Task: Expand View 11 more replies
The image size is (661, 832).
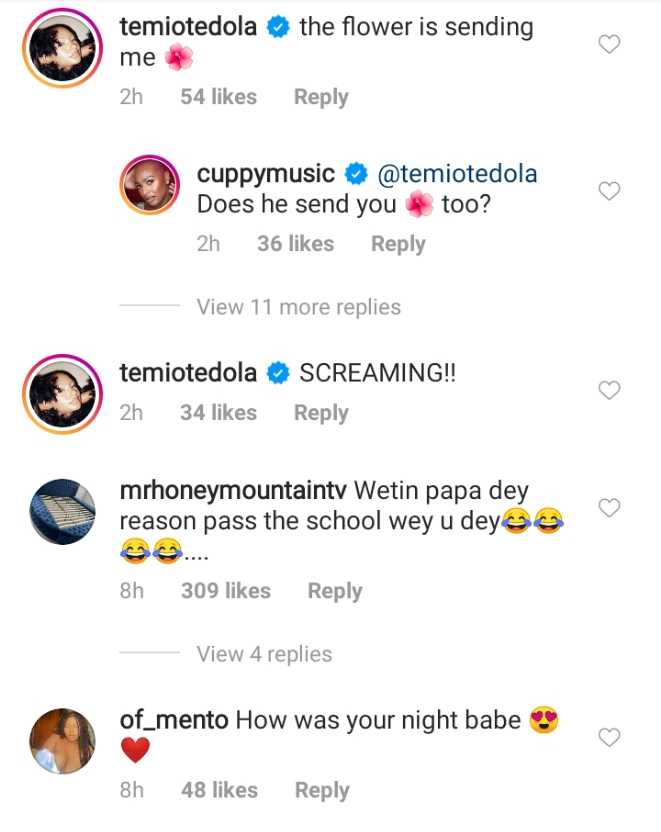Action: point(298,307)
